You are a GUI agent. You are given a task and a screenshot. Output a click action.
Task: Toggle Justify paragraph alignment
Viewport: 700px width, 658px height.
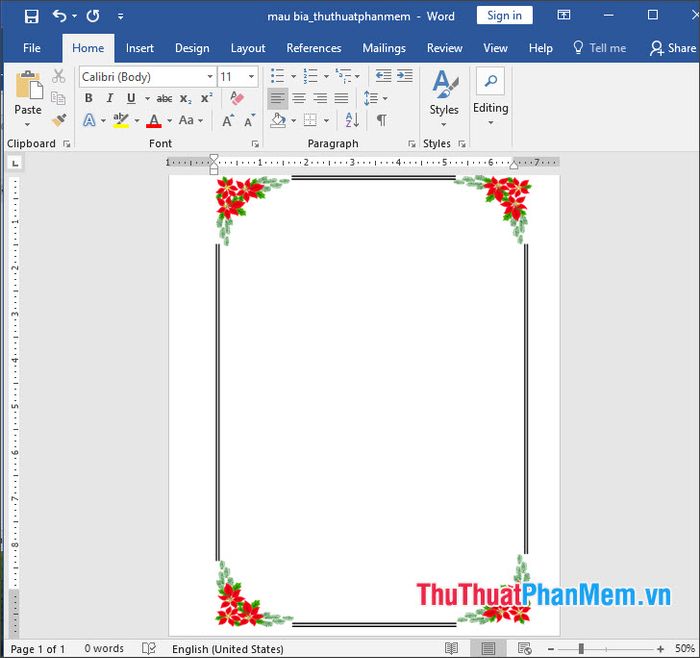(341, 98)
